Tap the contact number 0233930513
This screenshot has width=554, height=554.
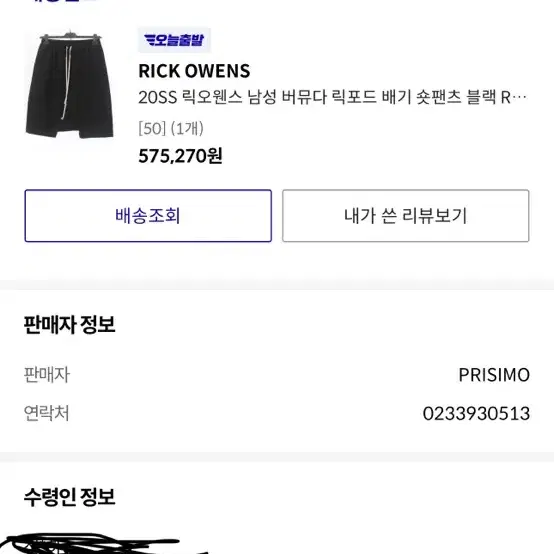coord(476,413)
